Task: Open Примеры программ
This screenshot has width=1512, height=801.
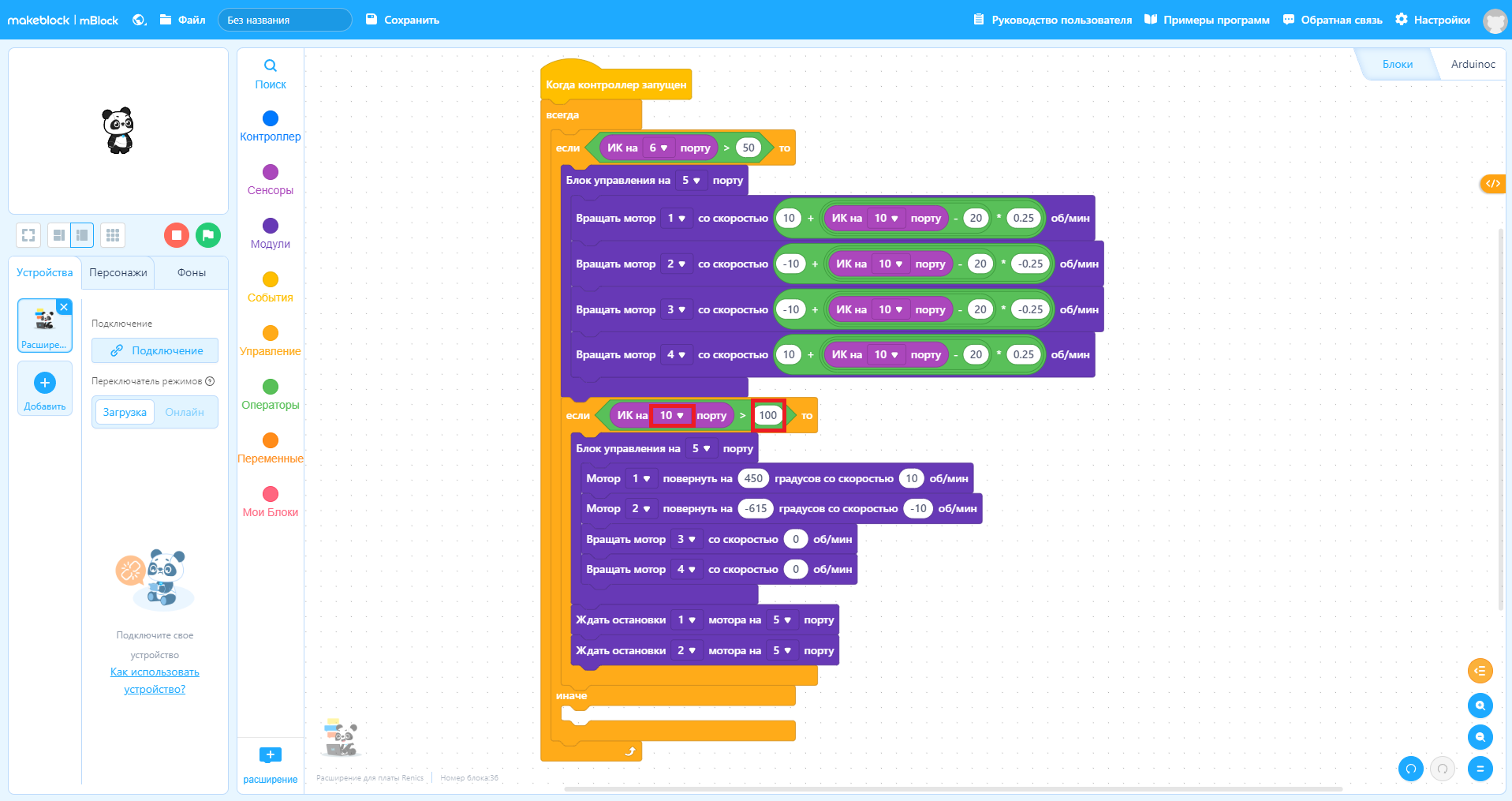Action: pos(1208,20)
